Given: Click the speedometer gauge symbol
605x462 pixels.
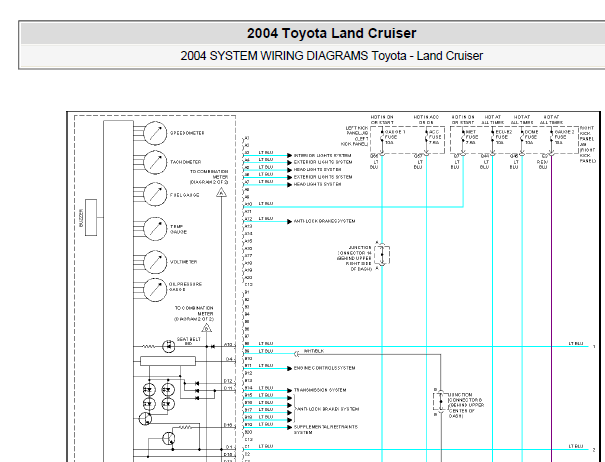Looking at the screenshot, I should pyautogui.click(x=155, y=133).
